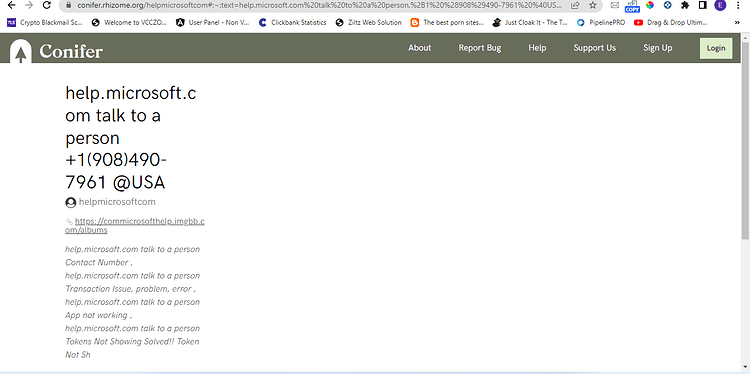Open Clickbank Statistics bookmark

pyautogui.click(x=292, y=22)
